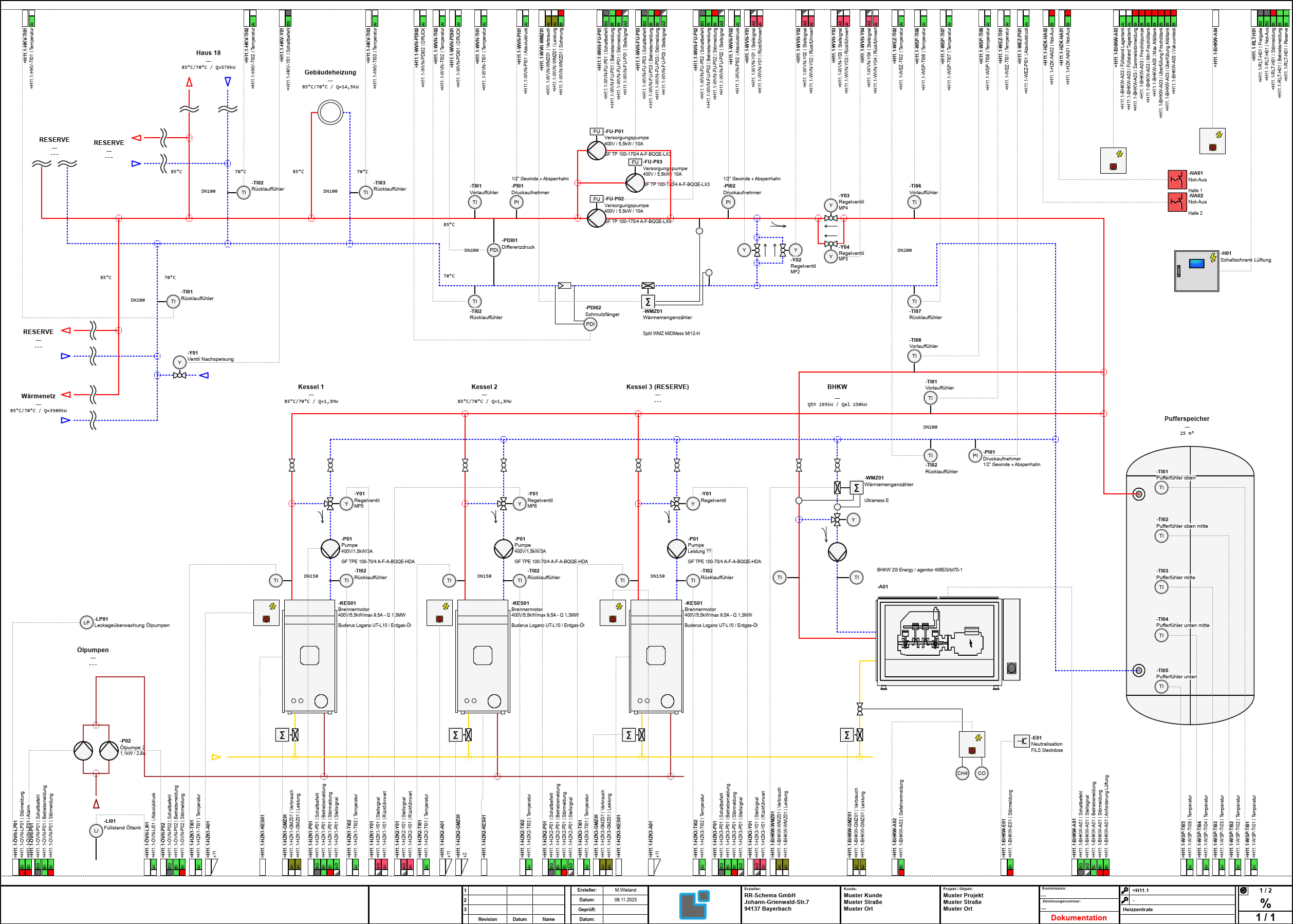Click the CO gas sensor circle

click(982, 773)
